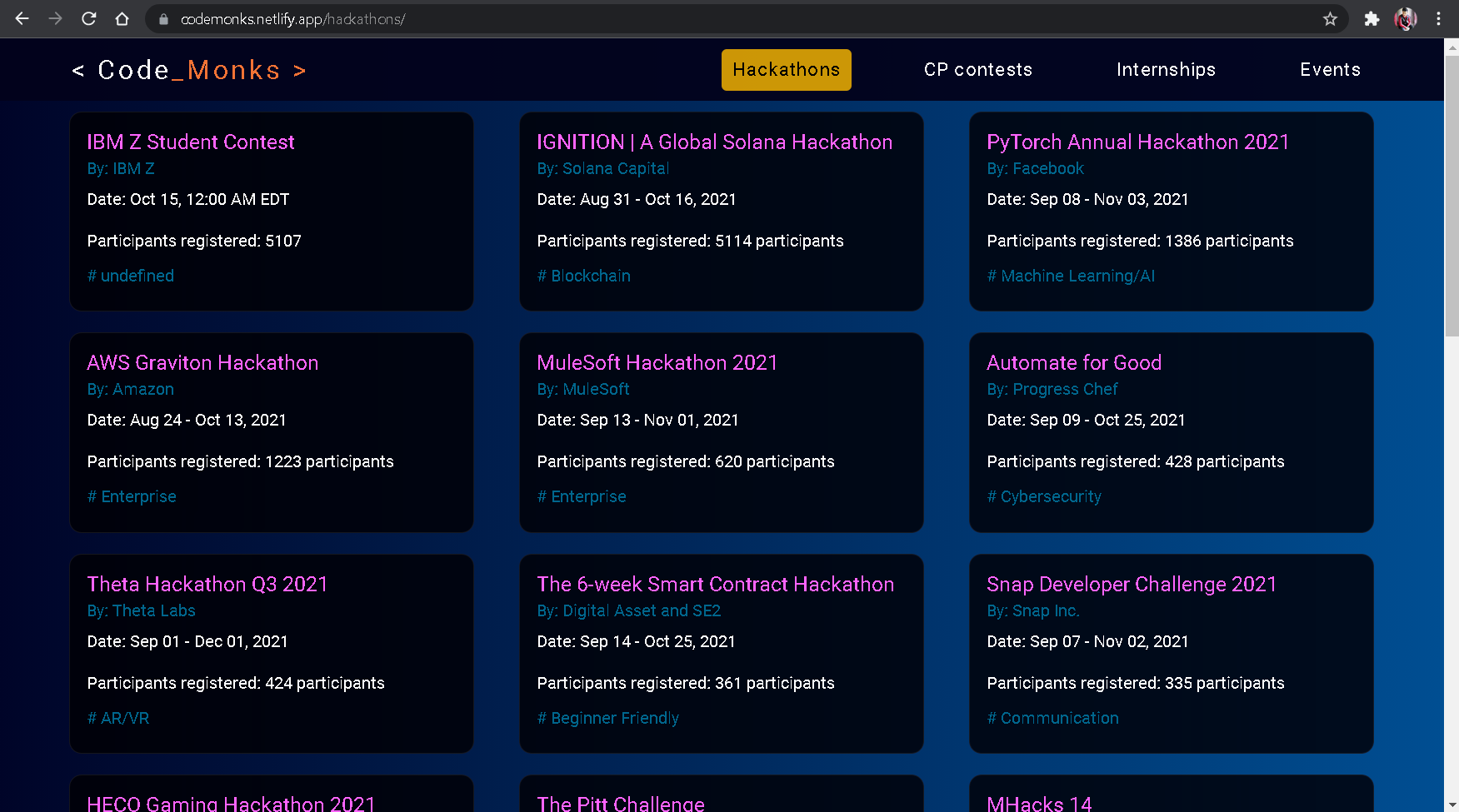Click the '# Communication' tag

pos(1053,718)
